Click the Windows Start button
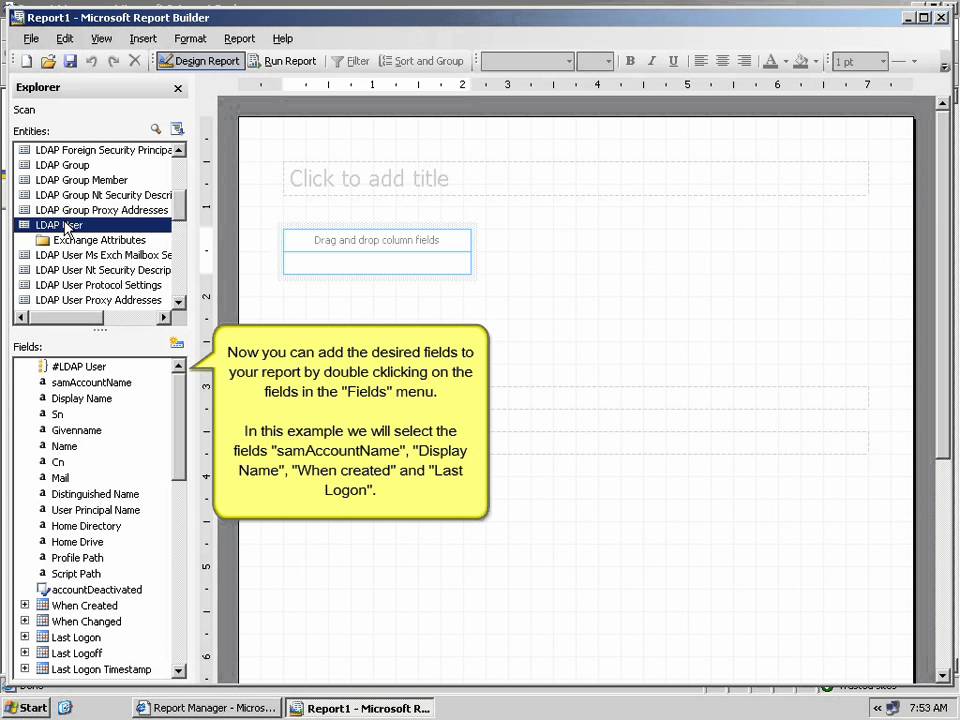Screen dimensions: 960x720 pos(26,708)
